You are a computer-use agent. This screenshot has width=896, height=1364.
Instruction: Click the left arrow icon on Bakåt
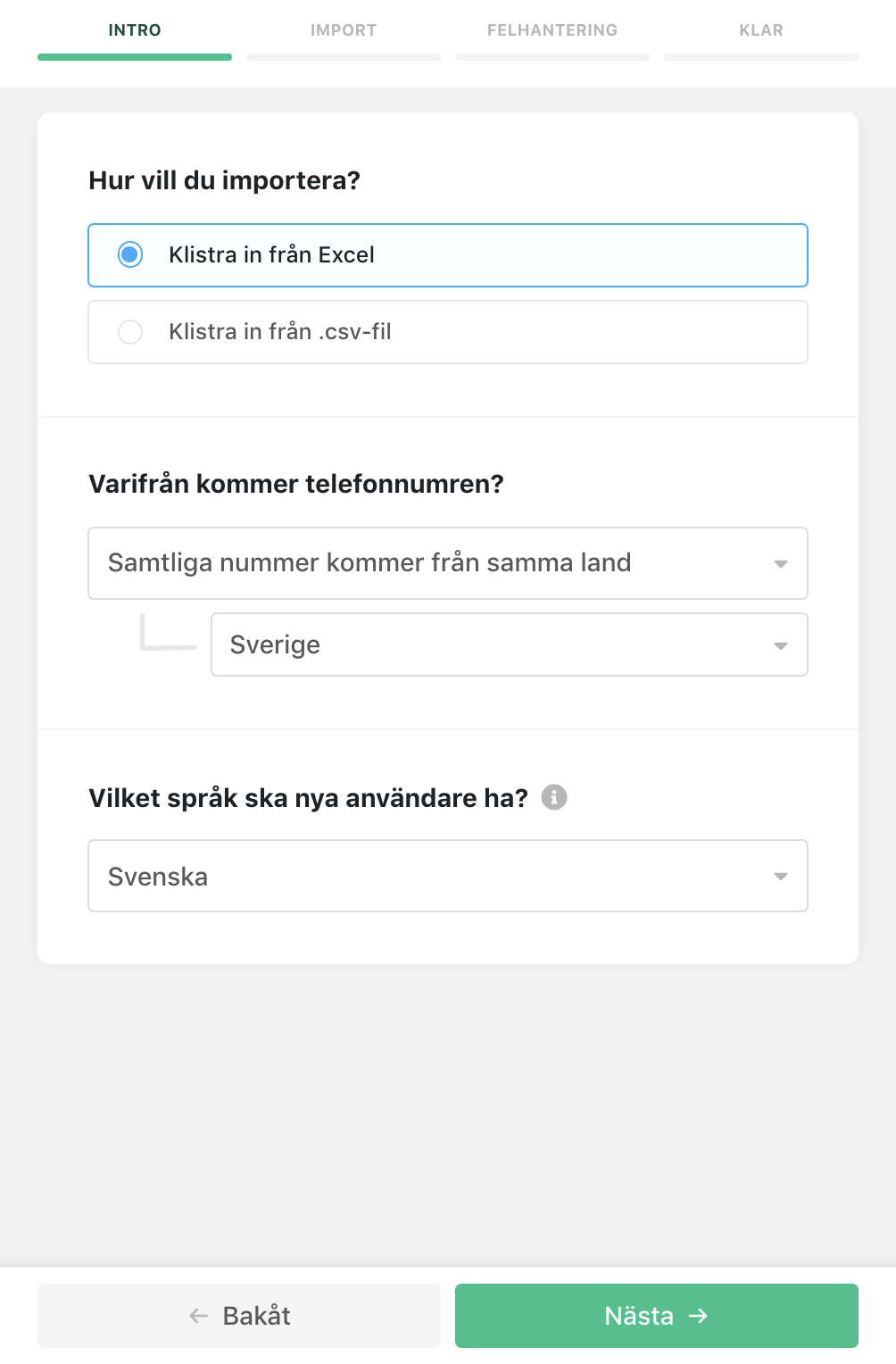point(199,1316)
